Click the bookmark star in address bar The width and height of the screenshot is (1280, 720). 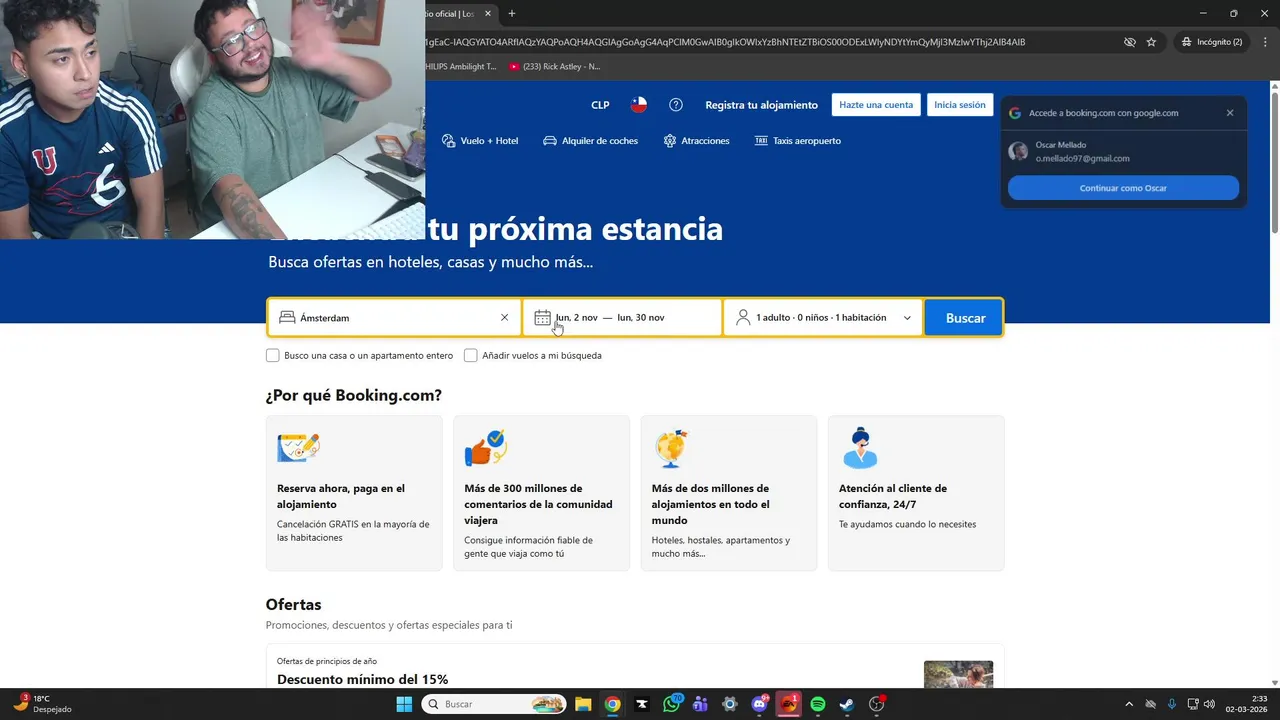pyautogui.click(x=1151, y=42)
